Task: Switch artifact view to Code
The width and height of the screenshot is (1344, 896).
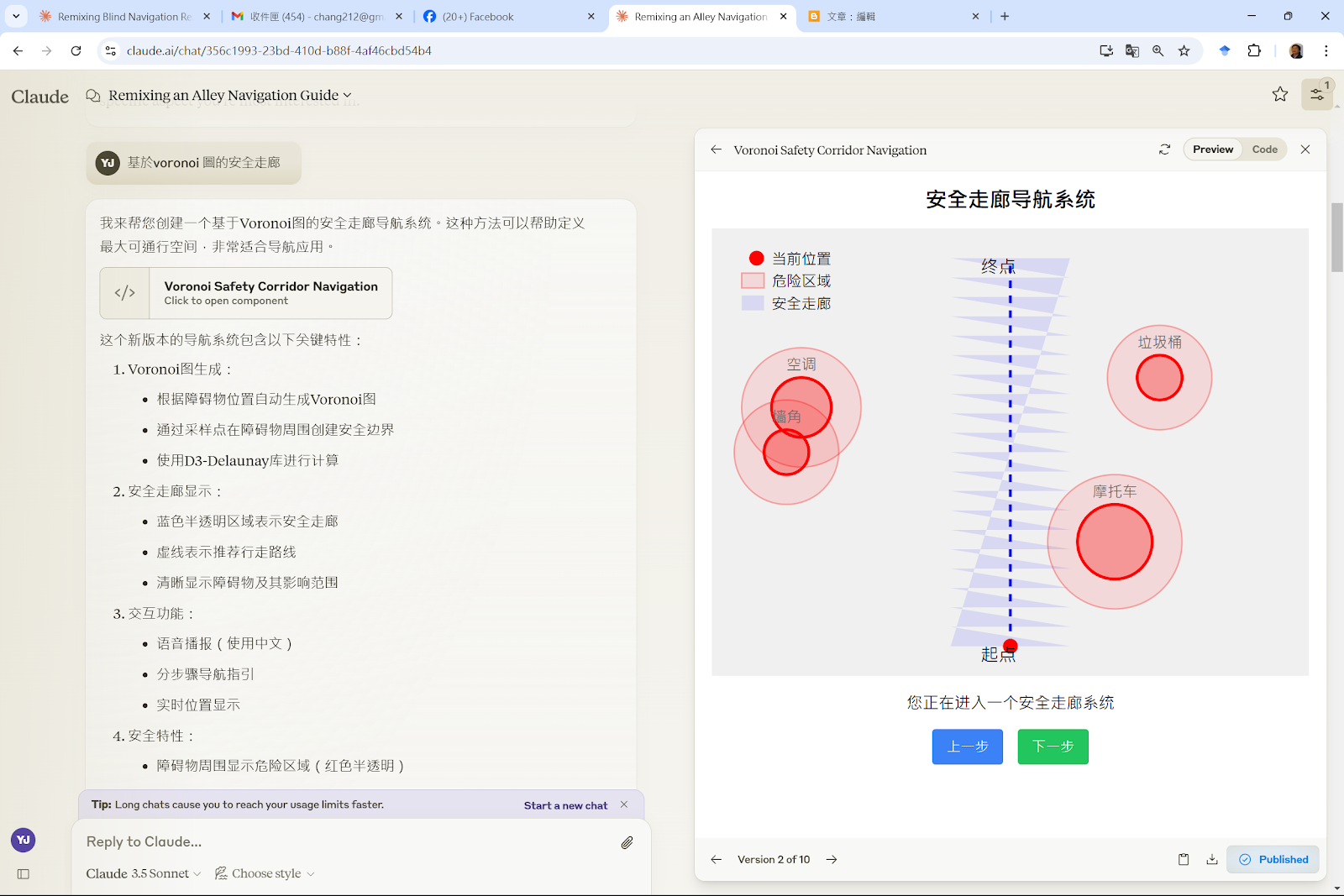Action: [x=1264, y=149]
